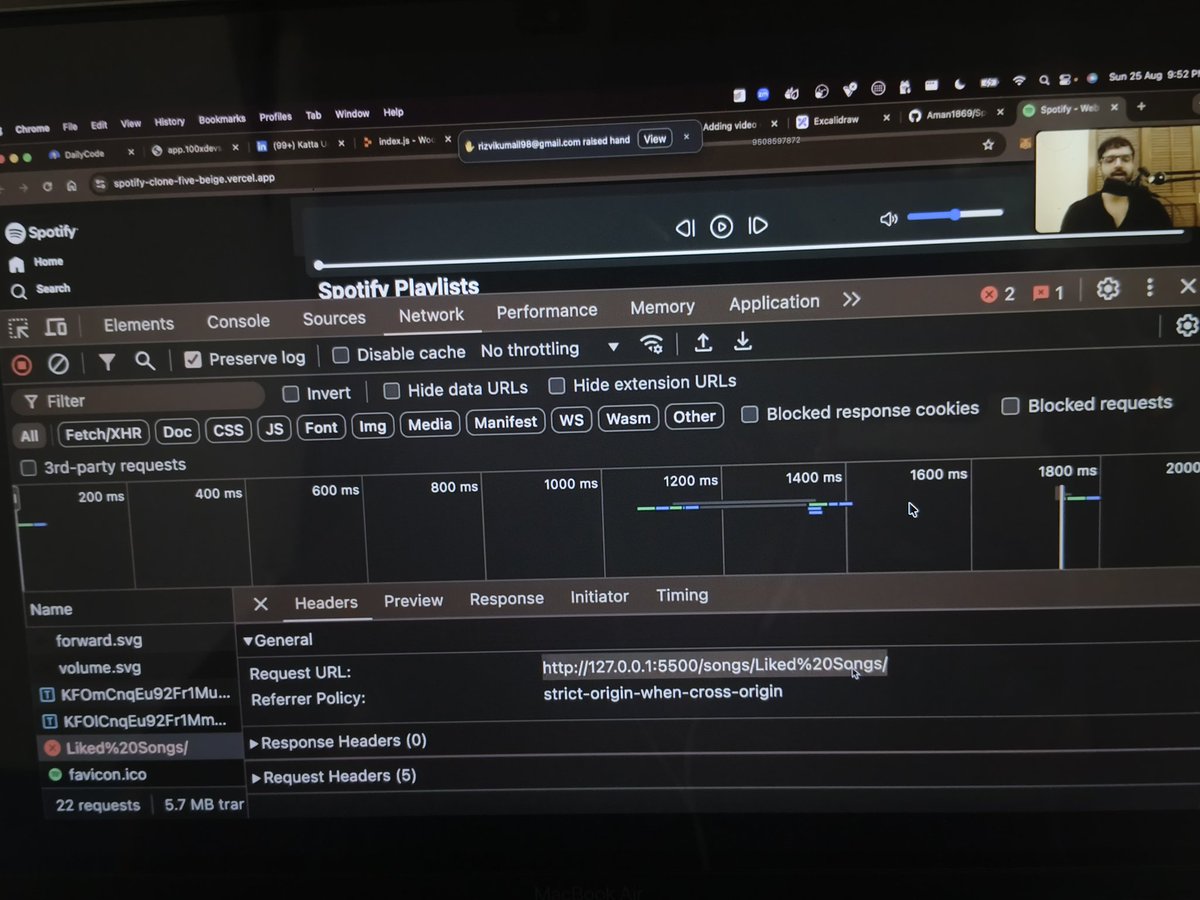Toggle the Preserve log checkbox
This screenshot has height=900, width=1200.
coord(193,359)
